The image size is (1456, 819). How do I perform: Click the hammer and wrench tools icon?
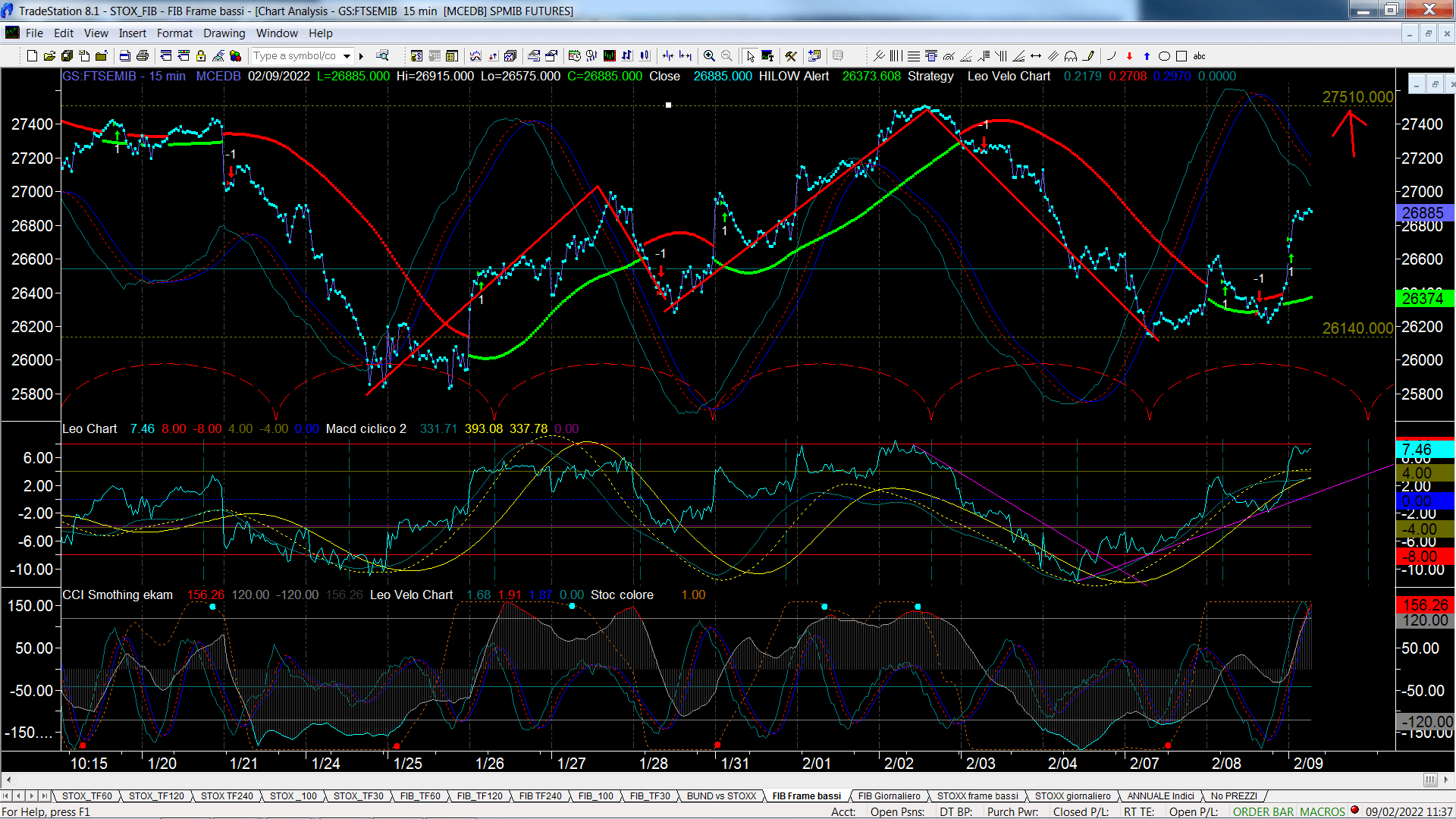(x=791, y=56)
